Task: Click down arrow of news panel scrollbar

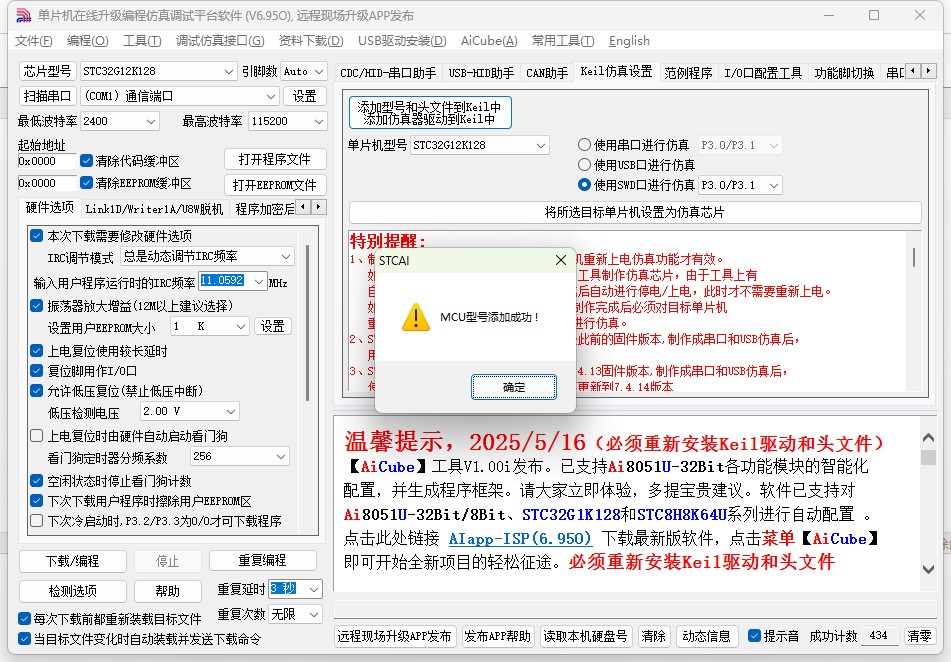Action: click(928, 569)
